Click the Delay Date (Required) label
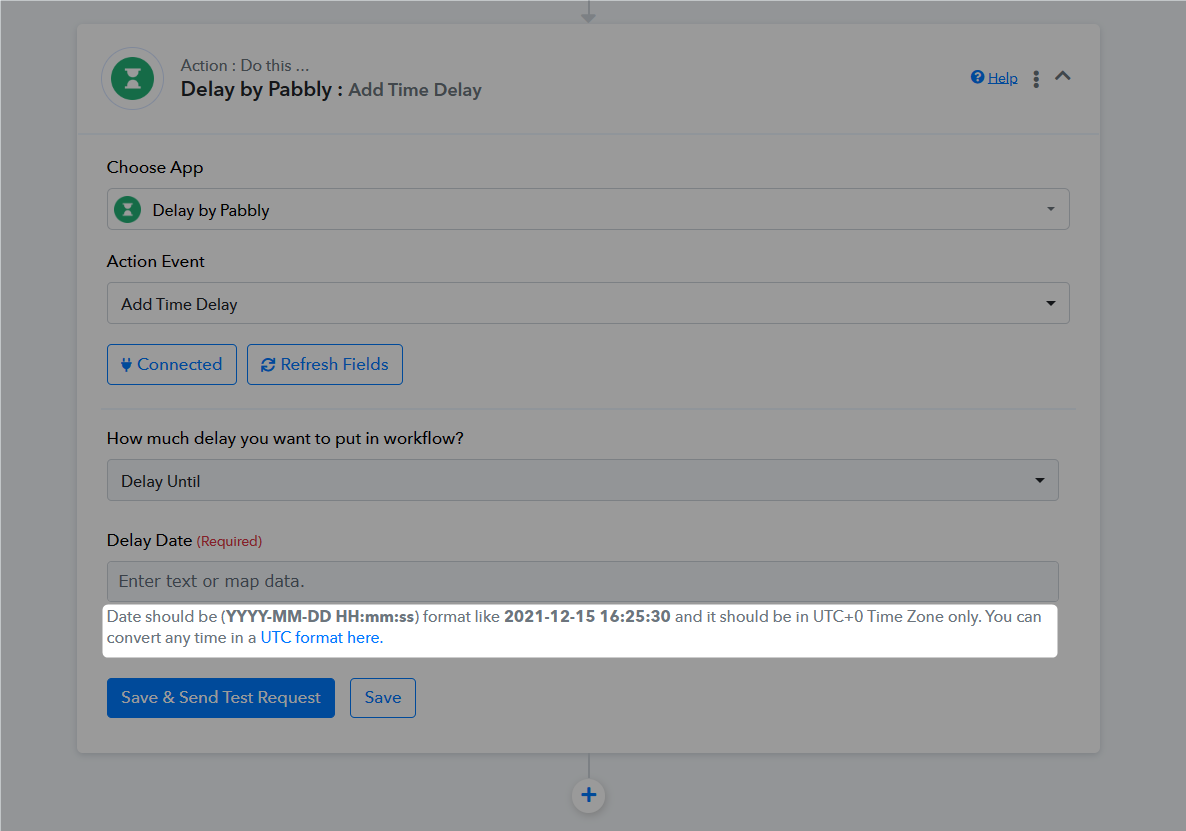 pyautogui.click(x=185, y=541)
